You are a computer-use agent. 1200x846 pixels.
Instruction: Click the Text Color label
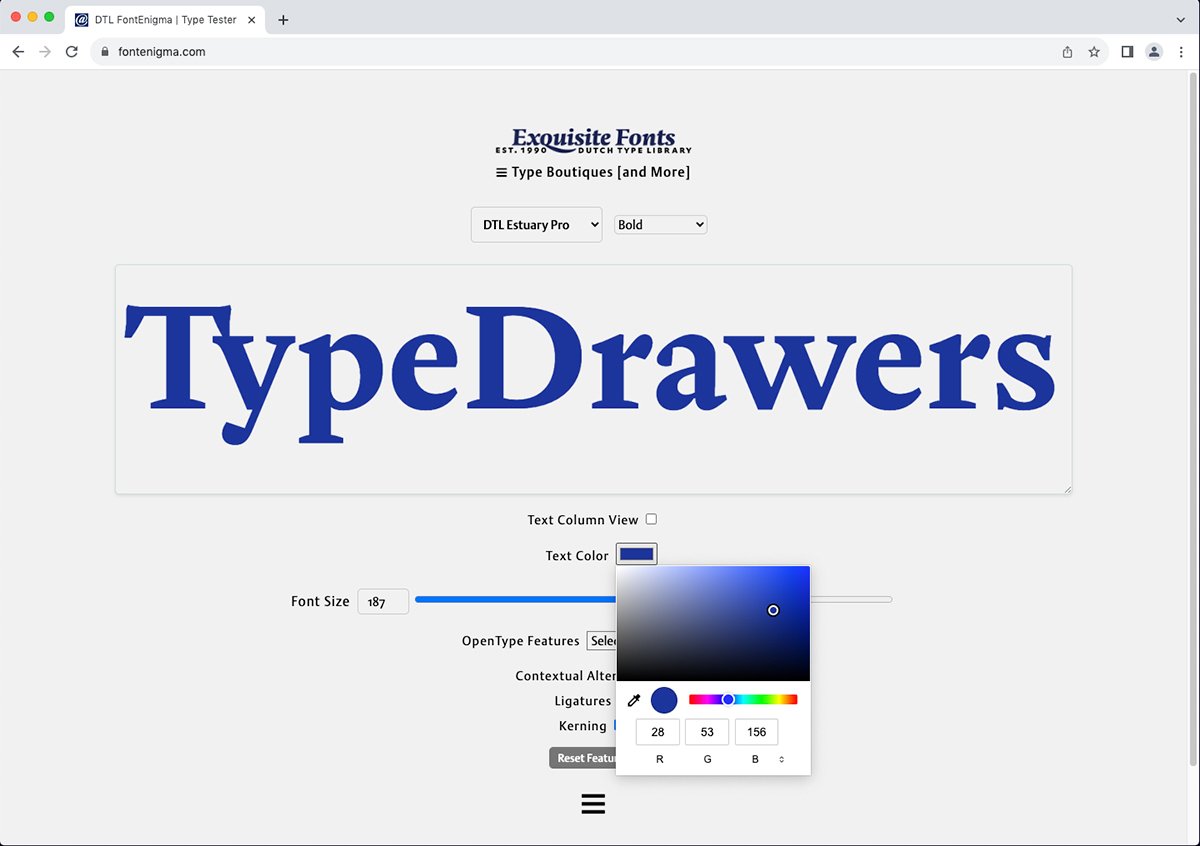pyautogui.click(x=577, y=556)
